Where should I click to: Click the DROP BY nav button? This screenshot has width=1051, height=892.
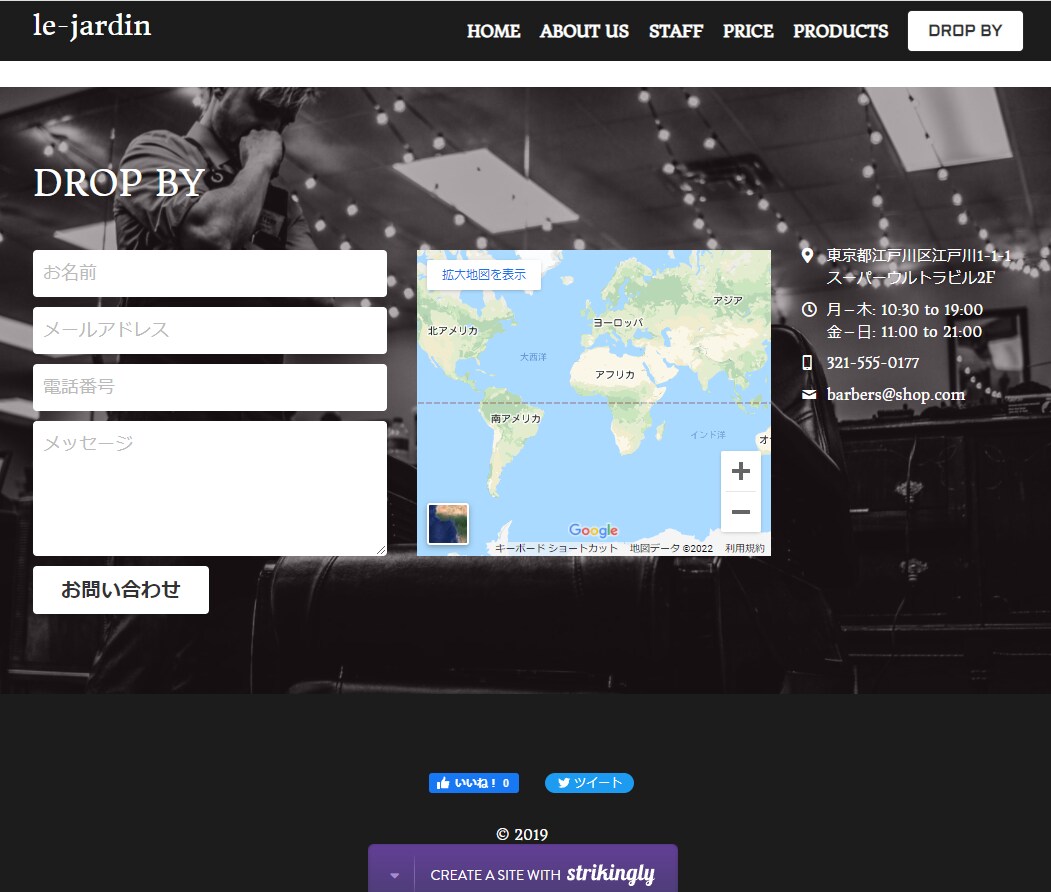click(x=965, y=31)
